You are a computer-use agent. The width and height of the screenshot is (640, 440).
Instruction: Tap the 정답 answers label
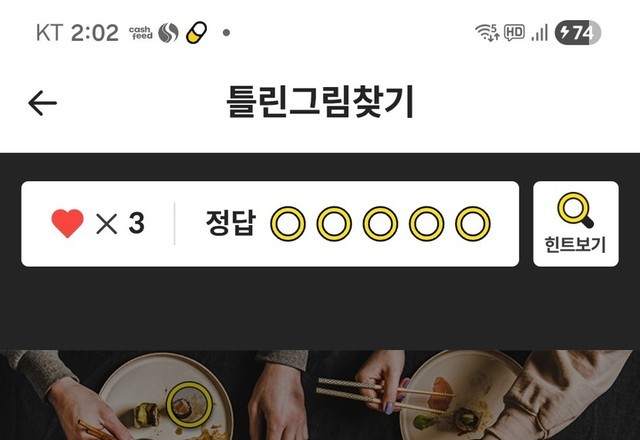(231, 223)
